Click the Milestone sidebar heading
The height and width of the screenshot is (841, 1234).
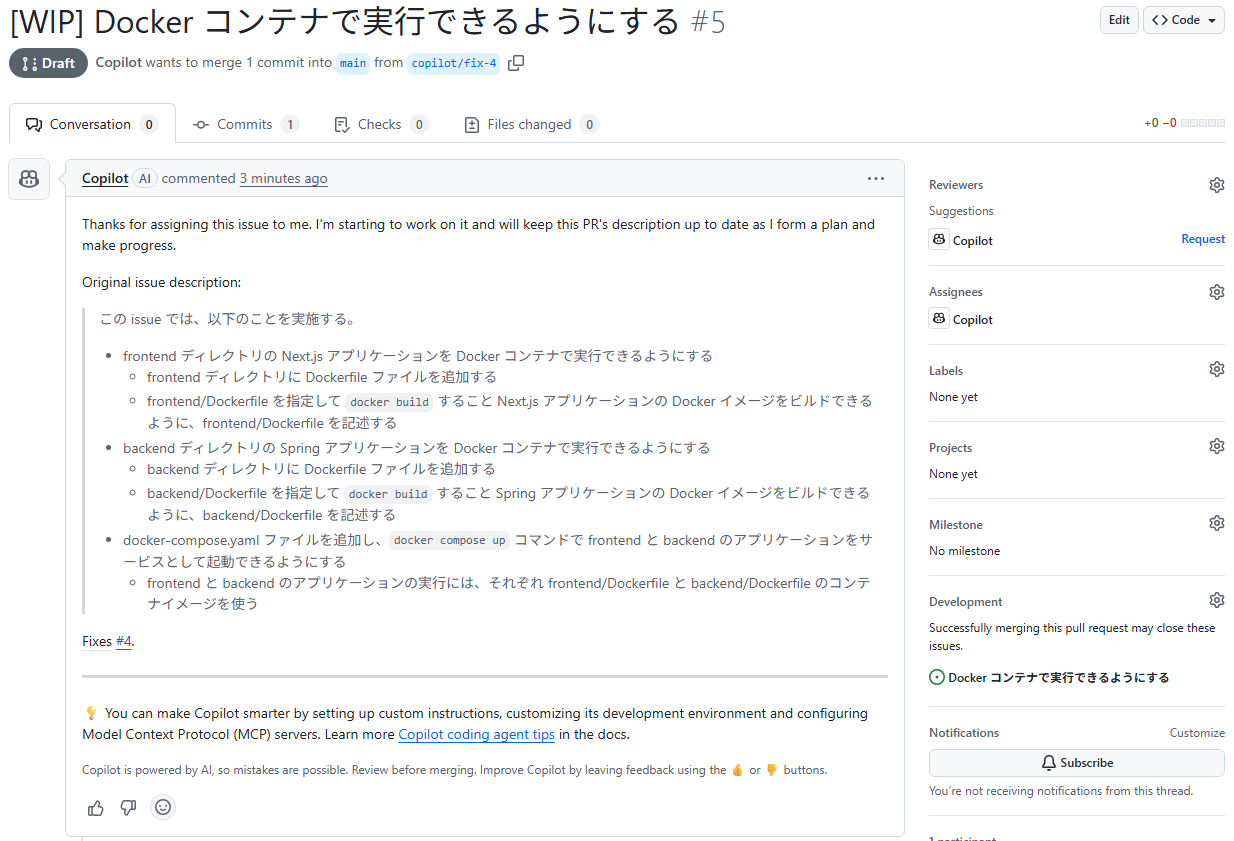pyautogui.click(x=956, y=525)
